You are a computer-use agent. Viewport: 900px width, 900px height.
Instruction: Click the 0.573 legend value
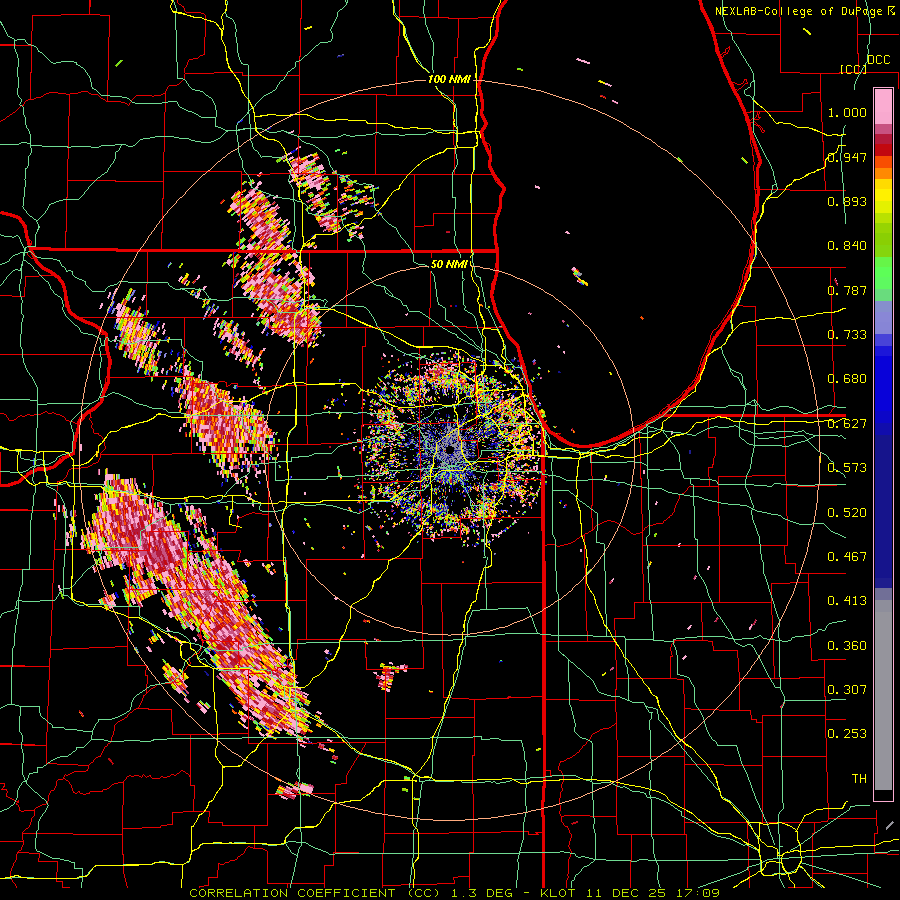847,468
